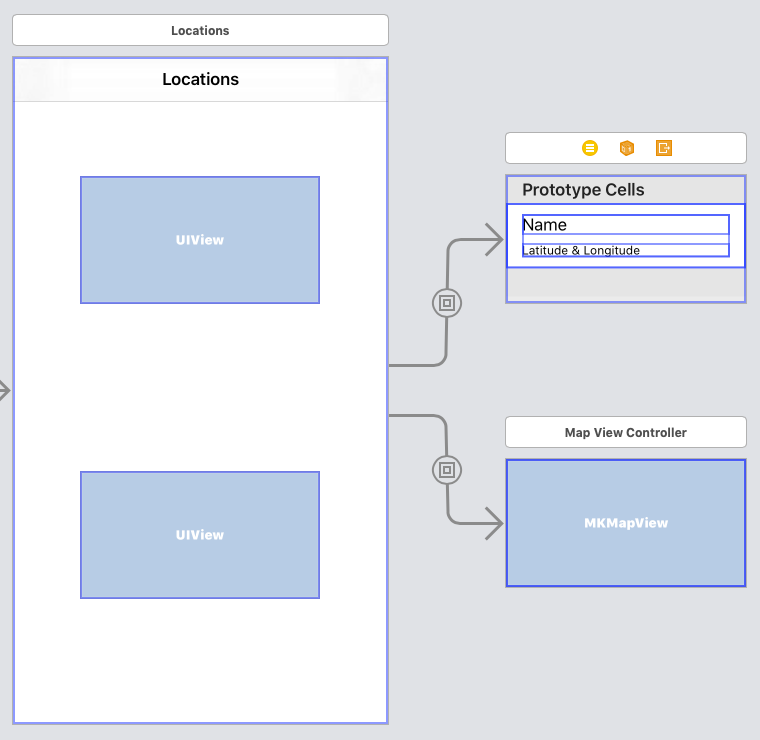Select the yellow table view controller dock icon
This screenshot has height=740, width=760.
(590, 148)
